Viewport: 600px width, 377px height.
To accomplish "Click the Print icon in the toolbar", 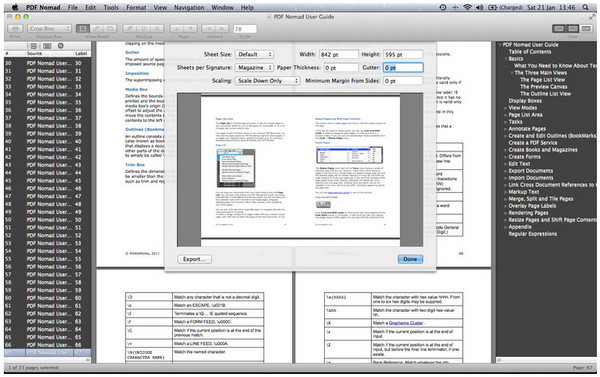I will pyautogui.click(x=15, y=29).
